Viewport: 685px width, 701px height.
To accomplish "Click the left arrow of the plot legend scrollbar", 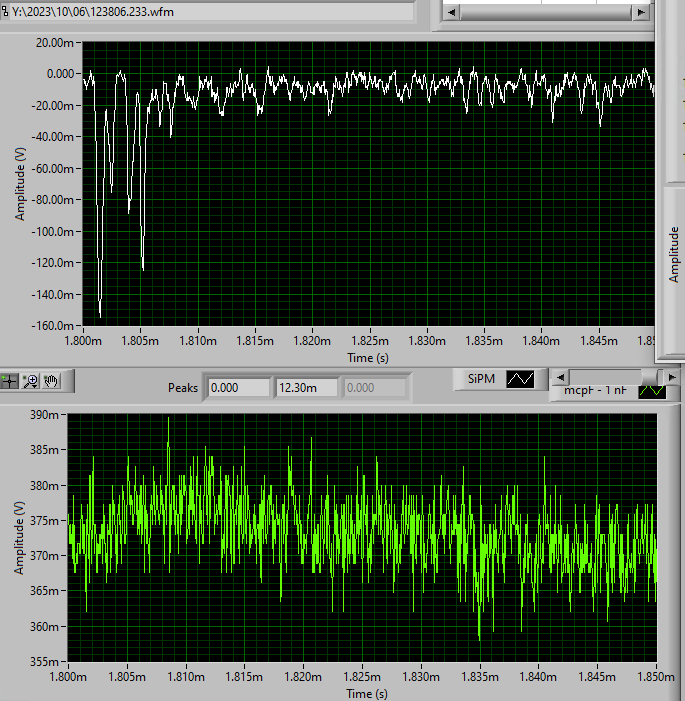I will tap(561, 377).
